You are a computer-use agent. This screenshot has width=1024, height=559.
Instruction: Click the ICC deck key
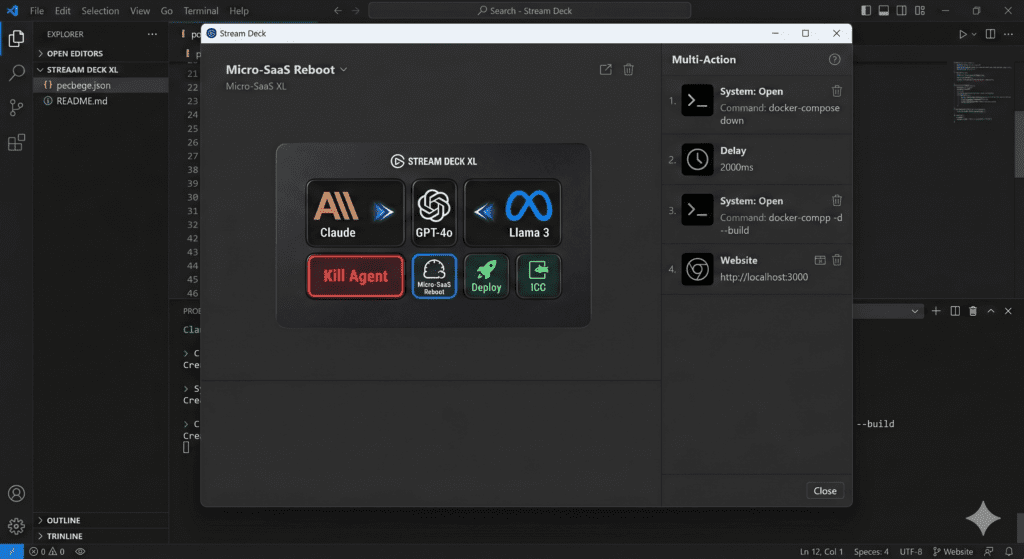(538, 276)
